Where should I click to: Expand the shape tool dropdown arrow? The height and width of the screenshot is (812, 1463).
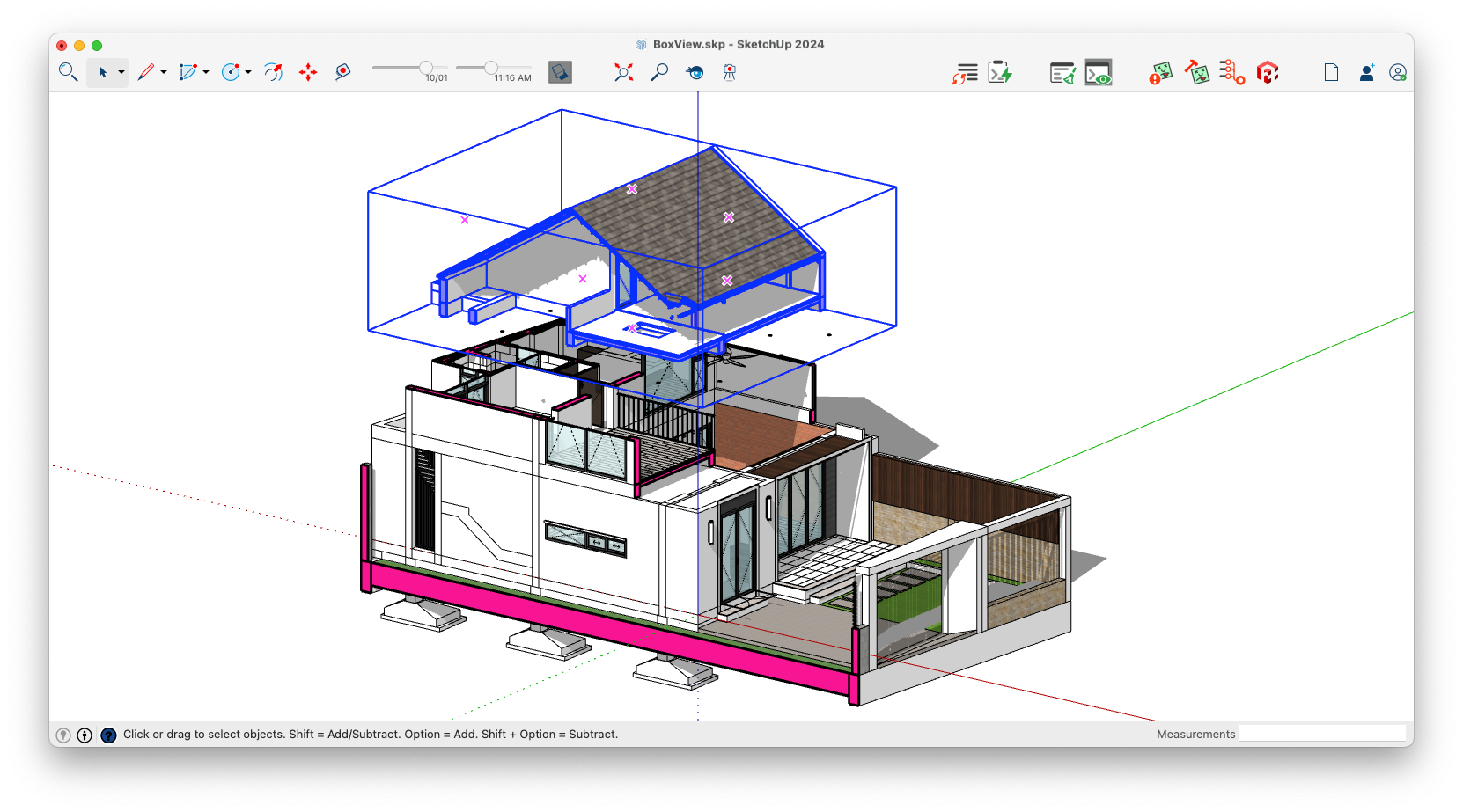click(206, 72)
